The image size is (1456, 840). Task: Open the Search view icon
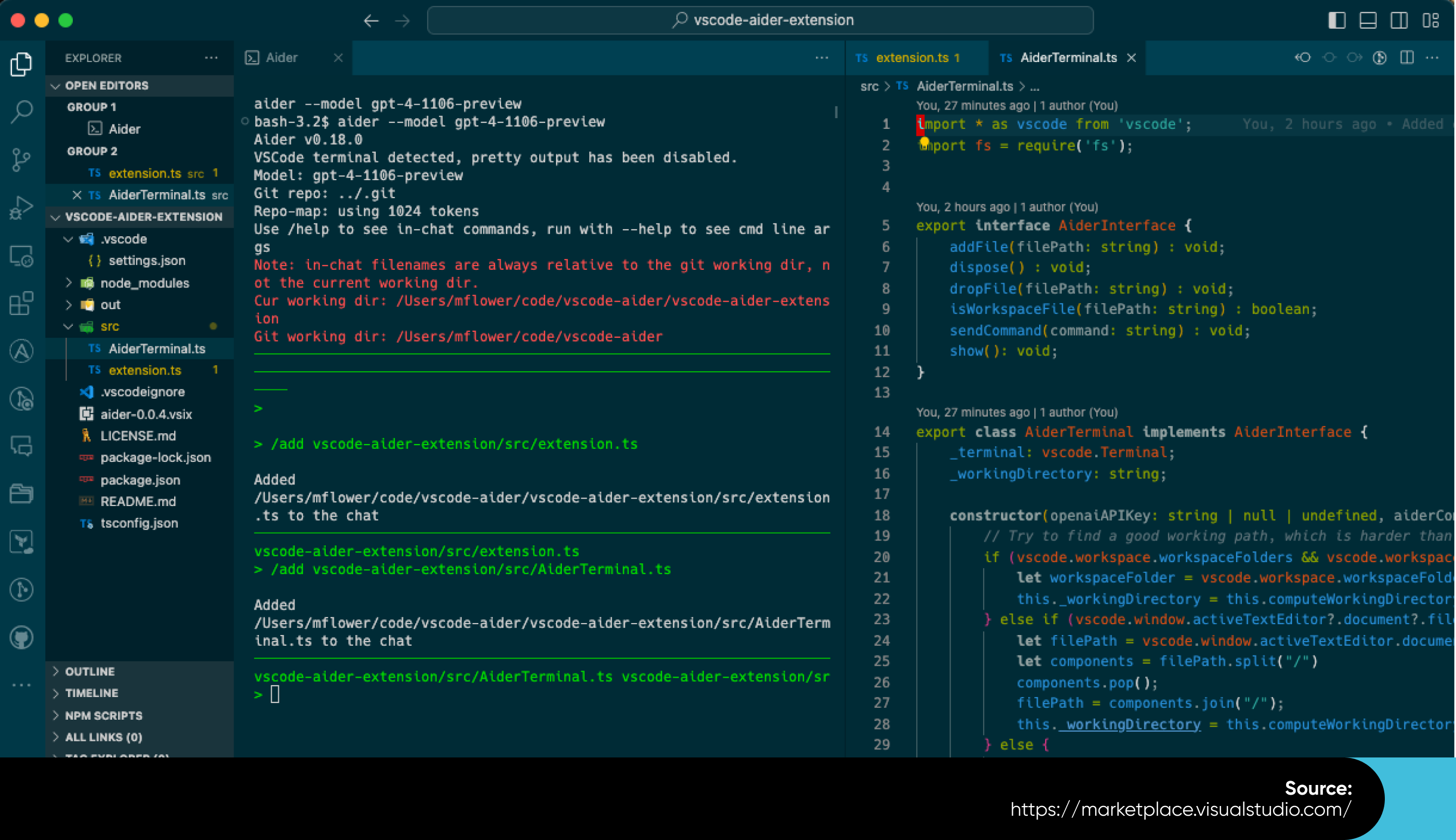22,111
